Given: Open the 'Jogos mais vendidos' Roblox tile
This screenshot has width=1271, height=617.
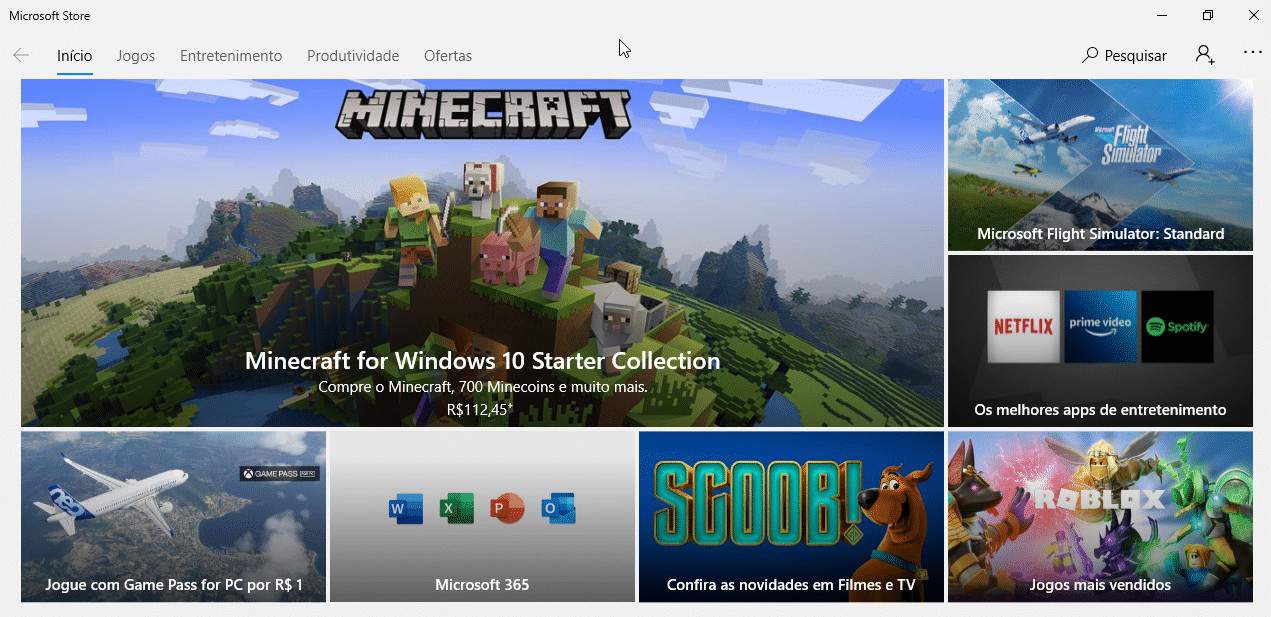Looking at the screenshot, I should point(1100,516).
